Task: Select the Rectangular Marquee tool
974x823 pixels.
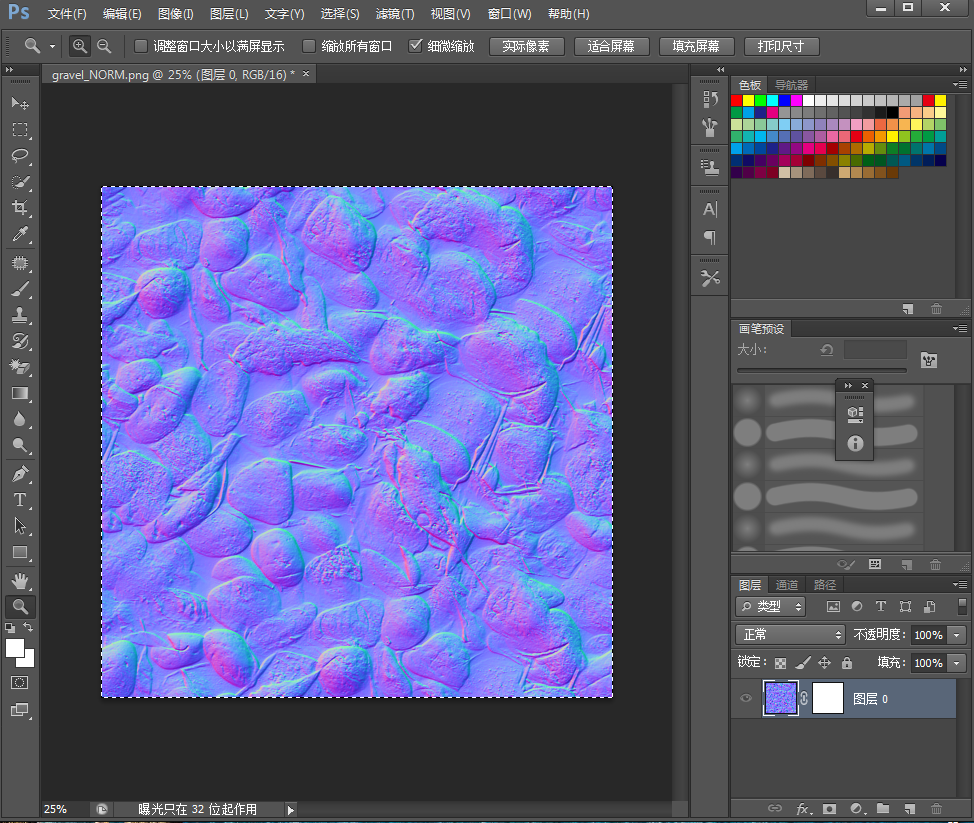Action: [20, 129]
